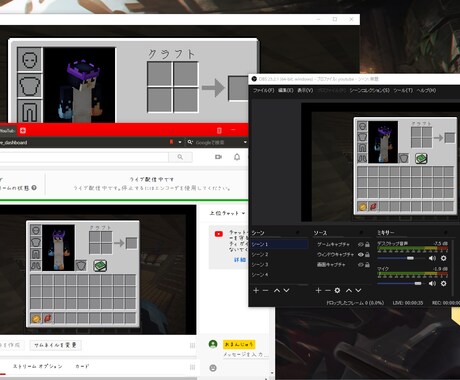Viewport: 460px width, 380px height.
Task: Open the OBS 表示(V) menu
Action: pyautogui.click(x=305, y=90)
